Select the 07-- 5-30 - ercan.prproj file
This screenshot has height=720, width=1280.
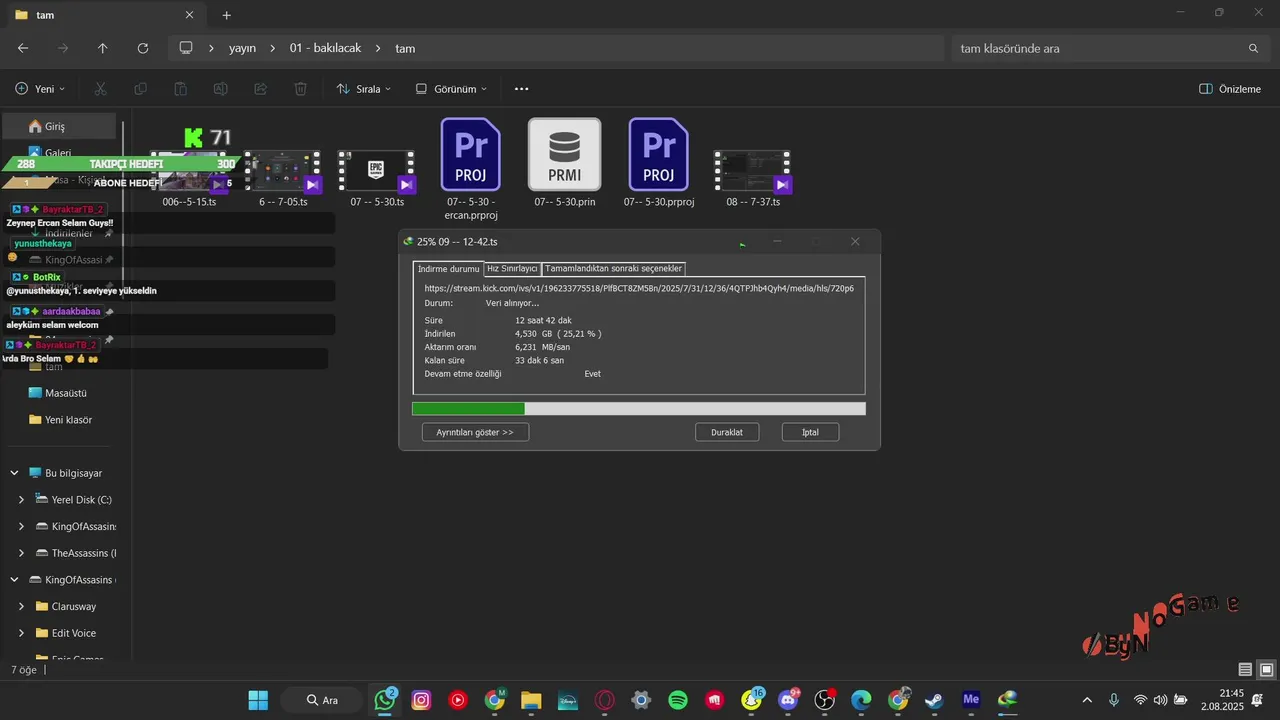tap(471, 168)
